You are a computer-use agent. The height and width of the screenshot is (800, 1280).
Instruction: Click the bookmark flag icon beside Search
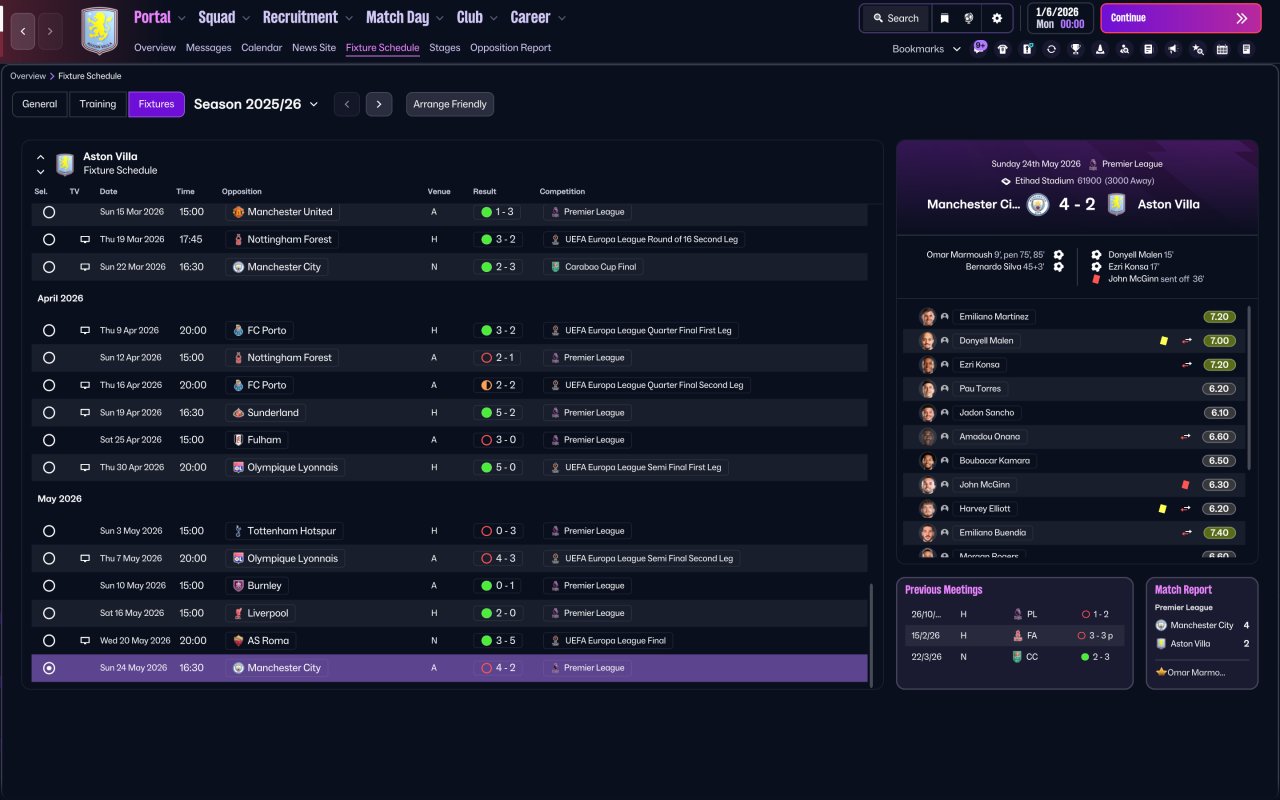(944, 18)
